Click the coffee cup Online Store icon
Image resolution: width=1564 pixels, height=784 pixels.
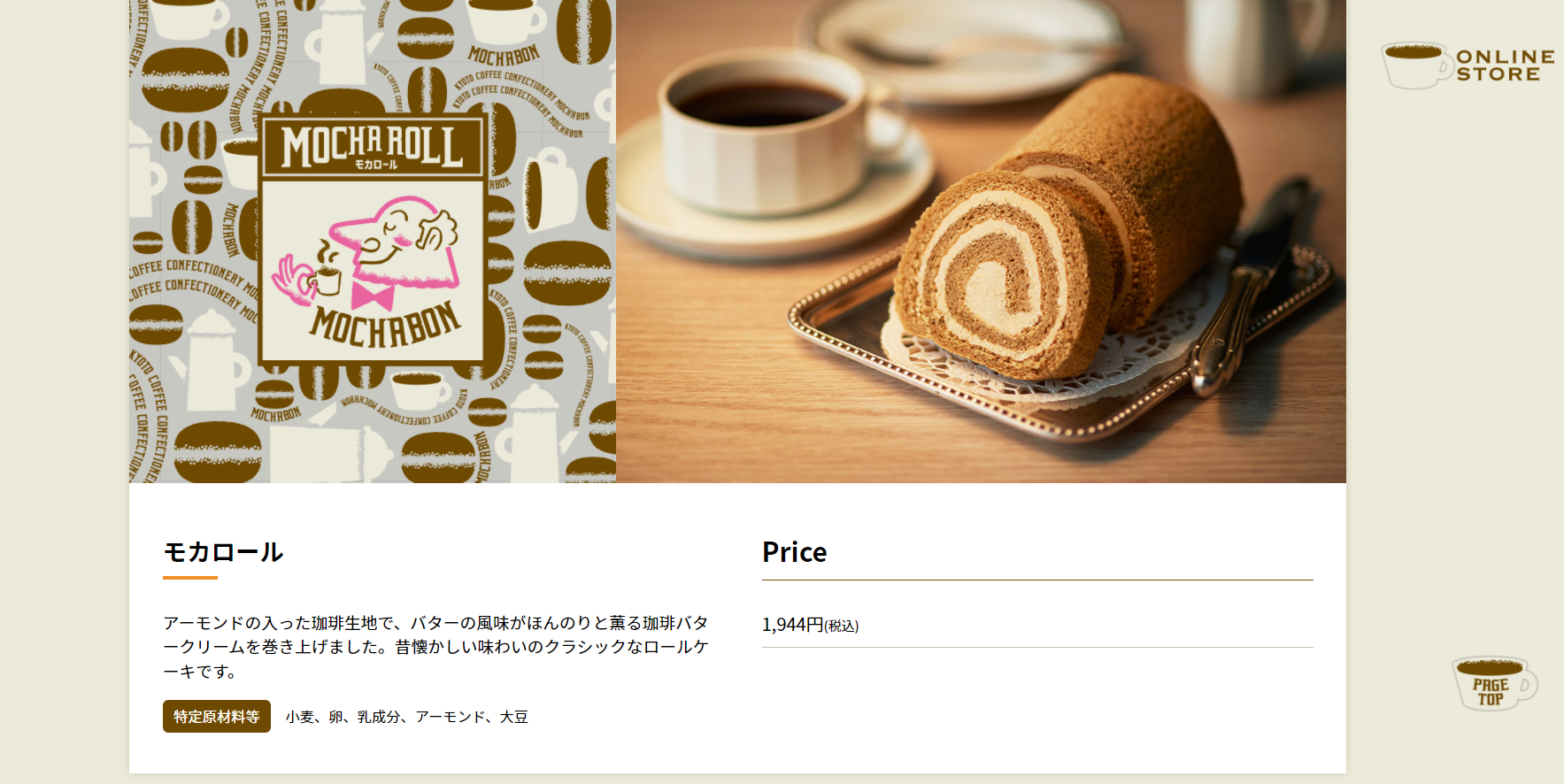[x=1416, y=65]
